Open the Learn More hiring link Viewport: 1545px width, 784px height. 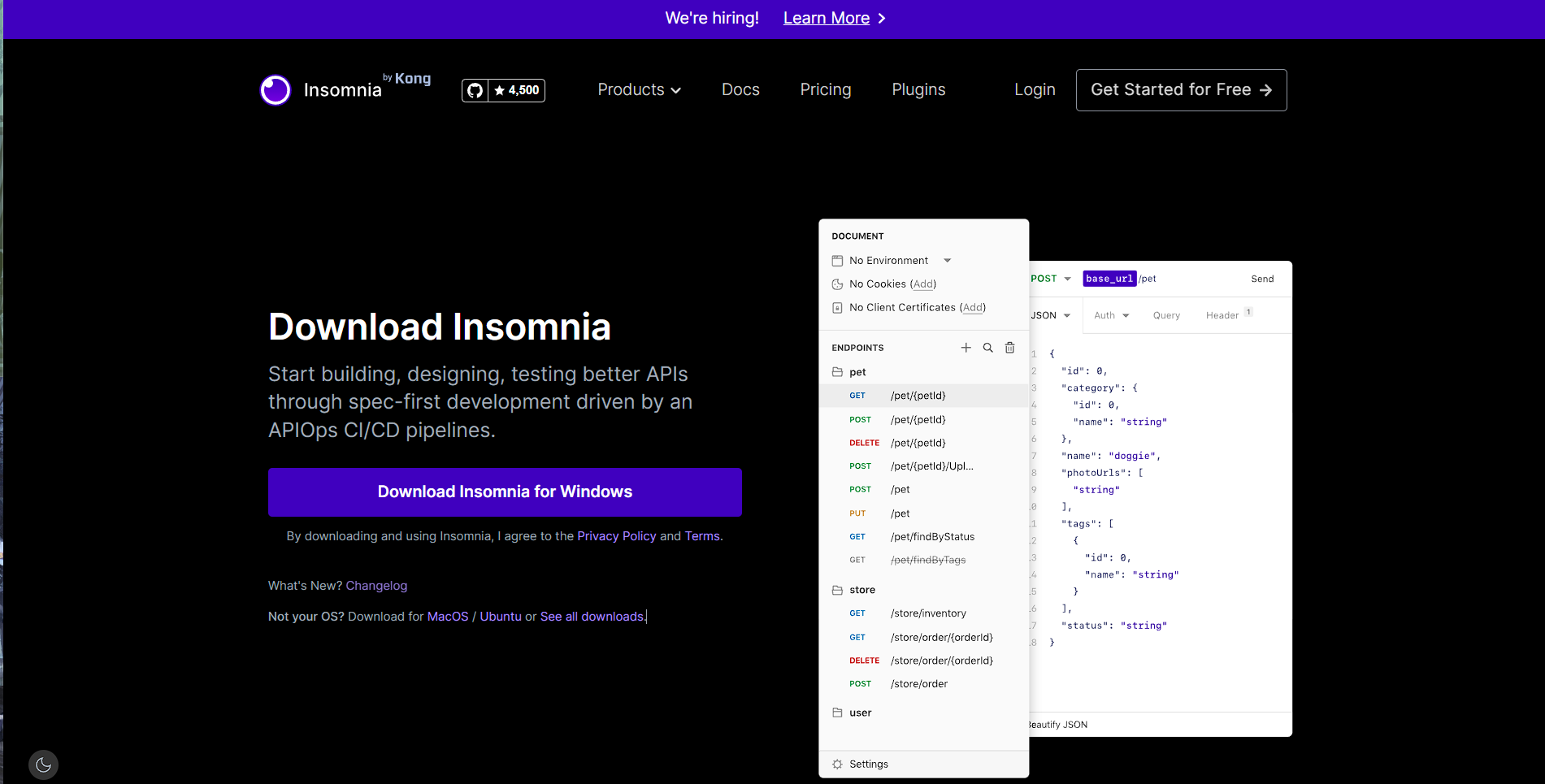(827, 18)
